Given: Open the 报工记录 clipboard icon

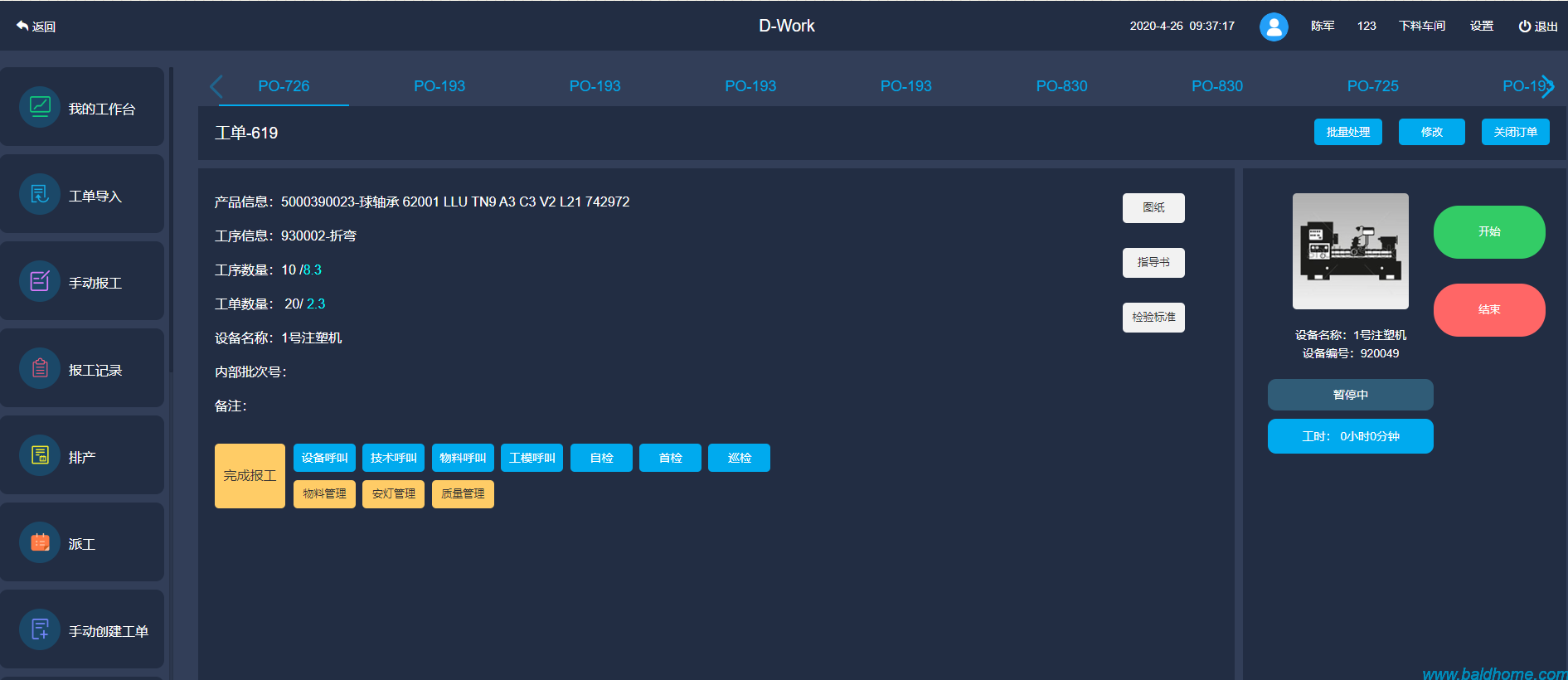Looking at the screenshot, I should pos(40,368).
